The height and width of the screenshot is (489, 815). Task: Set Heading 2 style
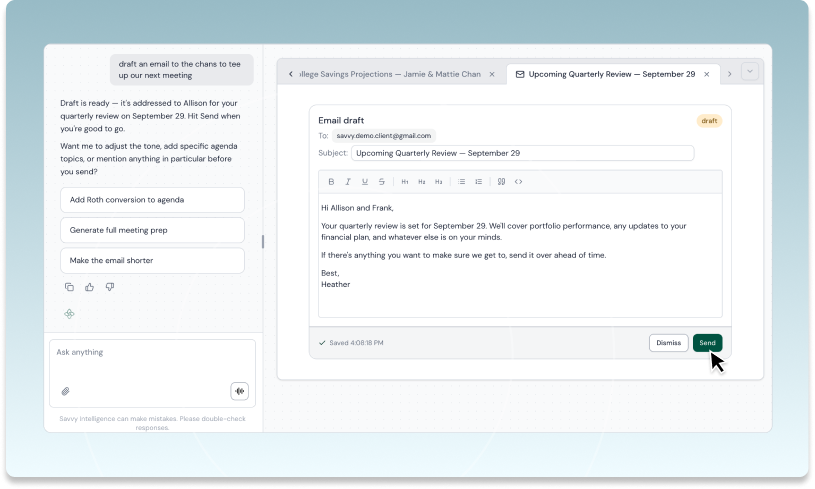click(x=422, y=182)
